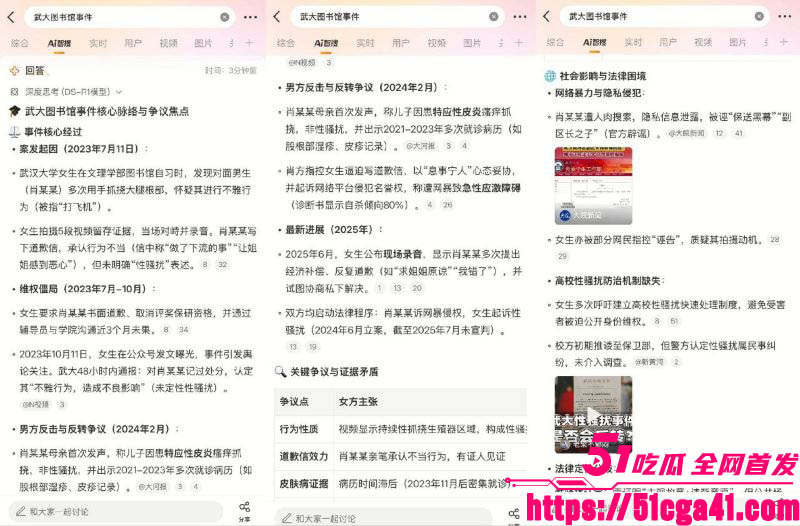Click heading 武大图书馆事件核心脉络与争议焦点
Screen dimensions: 800x526
point(107,111)
